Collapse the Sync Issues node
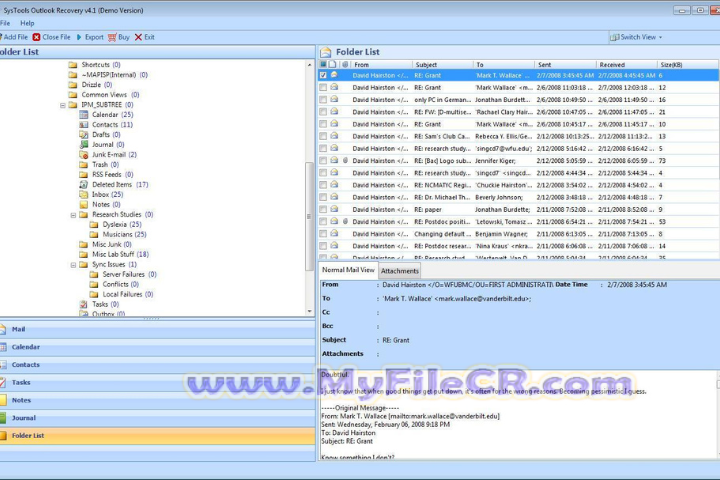The image size is (720, 480). pyautogui.click(x=73, y=265)
